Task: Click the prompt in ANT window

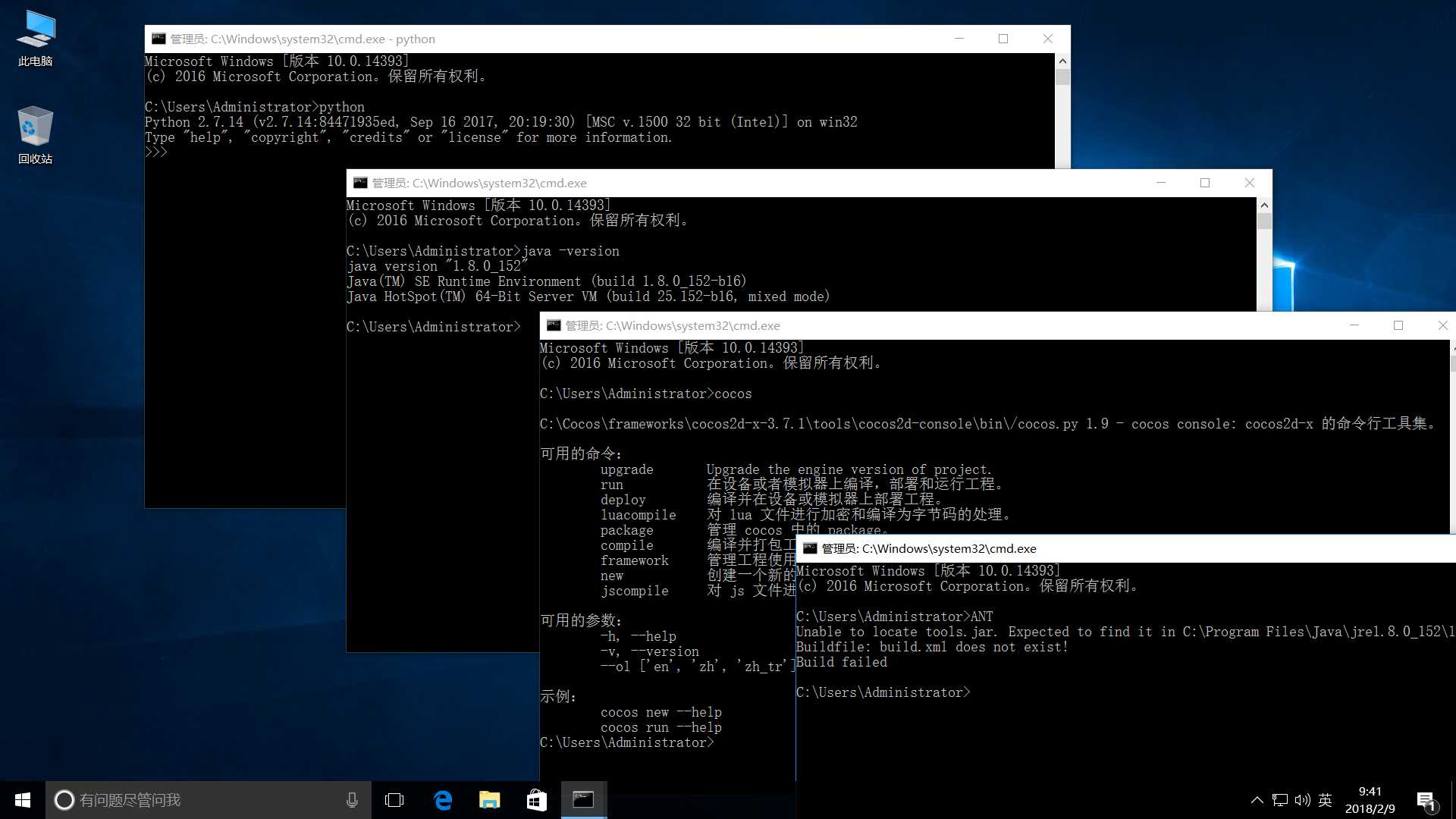Action: pos(883,692)
